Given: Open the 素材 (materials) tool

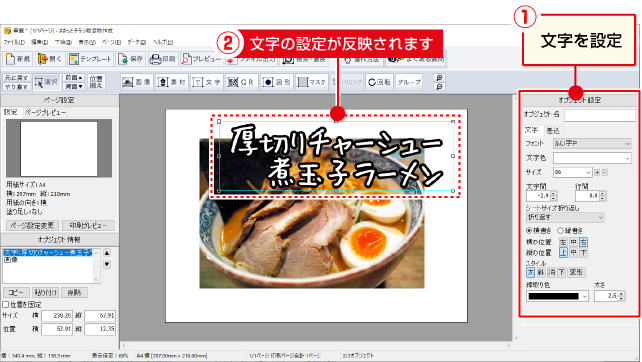Looking at the screenshot, I should pyautogui.click(x=172, y=82).
